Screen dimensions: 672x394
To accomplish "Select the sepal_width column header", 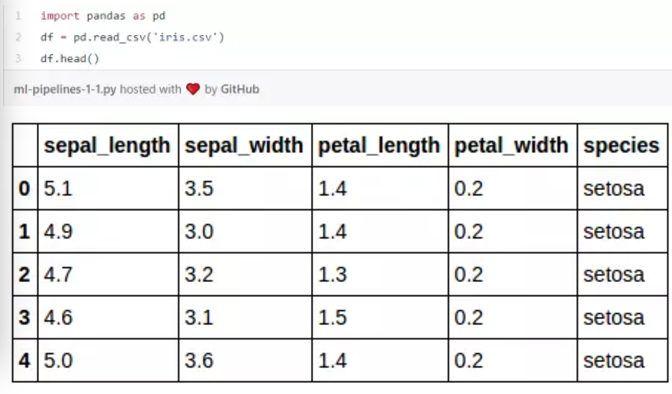I will pos(245,145).
